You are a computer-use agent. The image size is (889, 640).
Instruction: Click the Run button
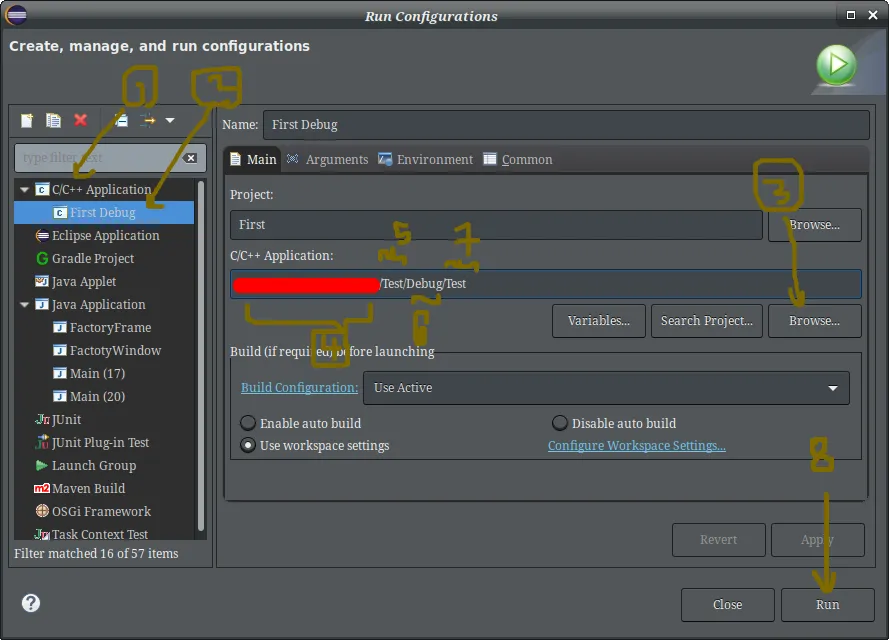click(x=827, y=605)
